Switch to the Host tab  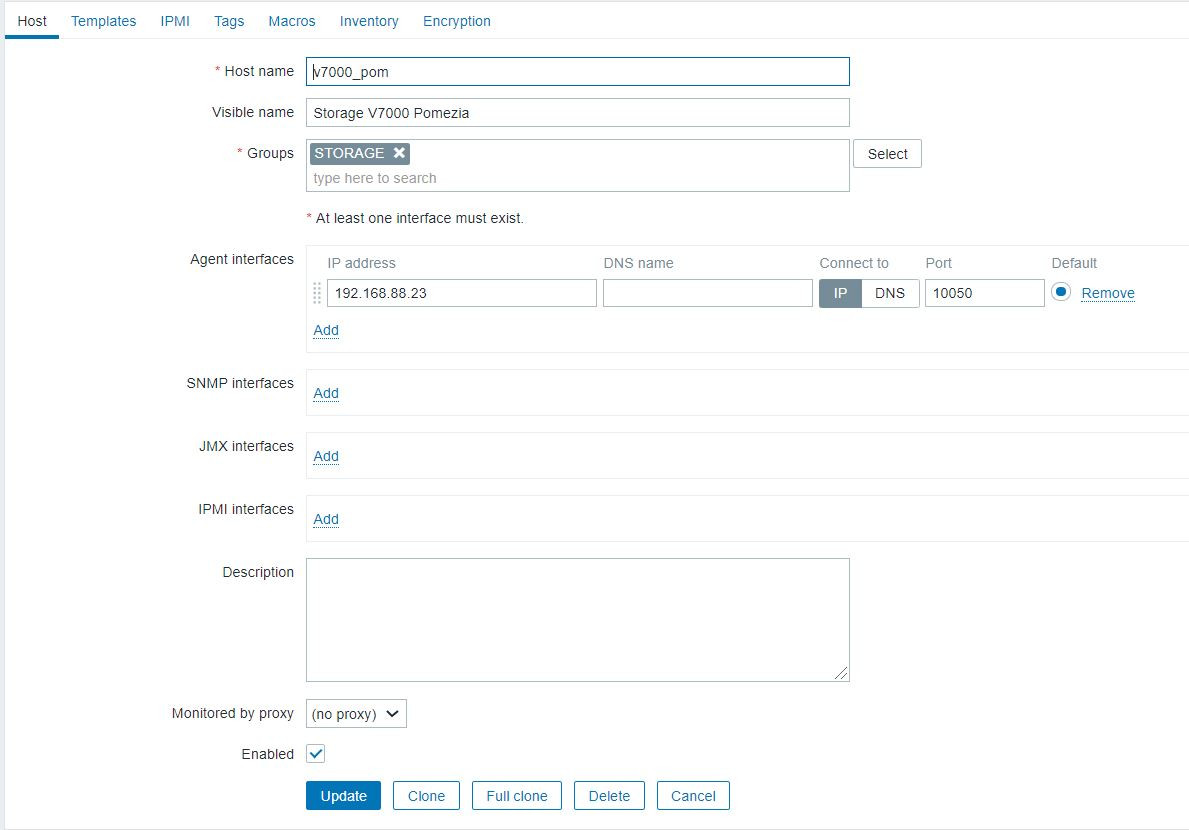click(x=32, y=21)
